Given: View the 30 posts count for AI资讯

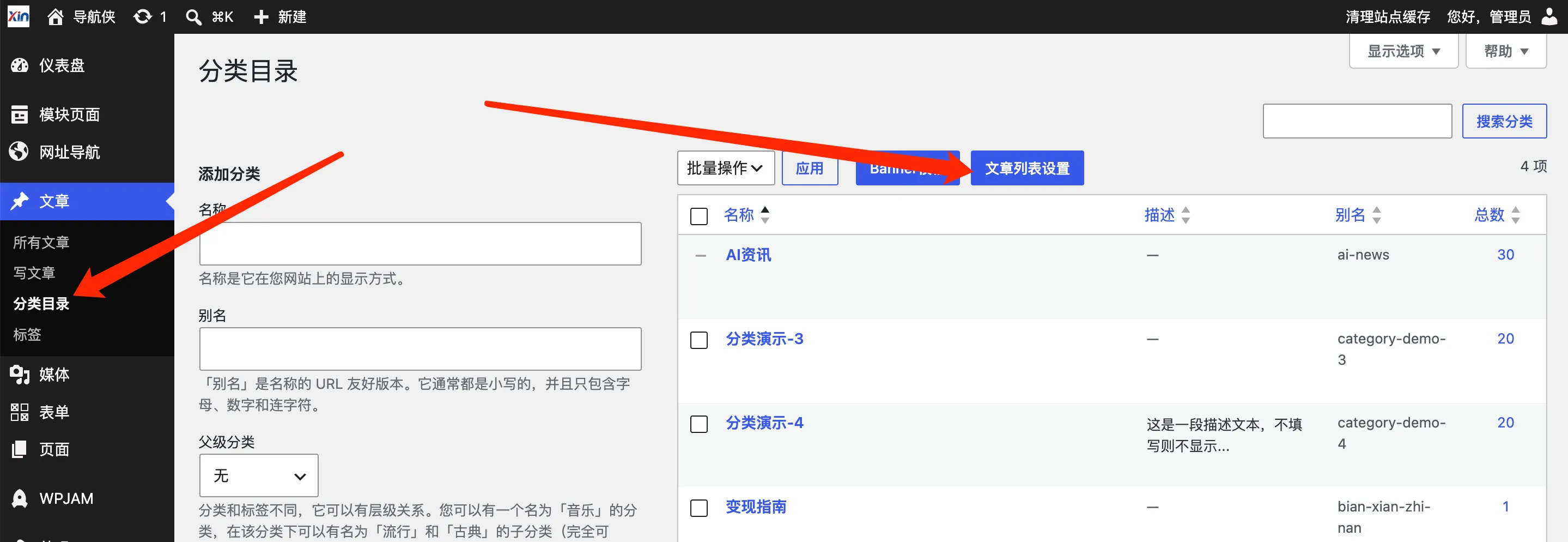Looking at the screenshot, I should 1505,255.
